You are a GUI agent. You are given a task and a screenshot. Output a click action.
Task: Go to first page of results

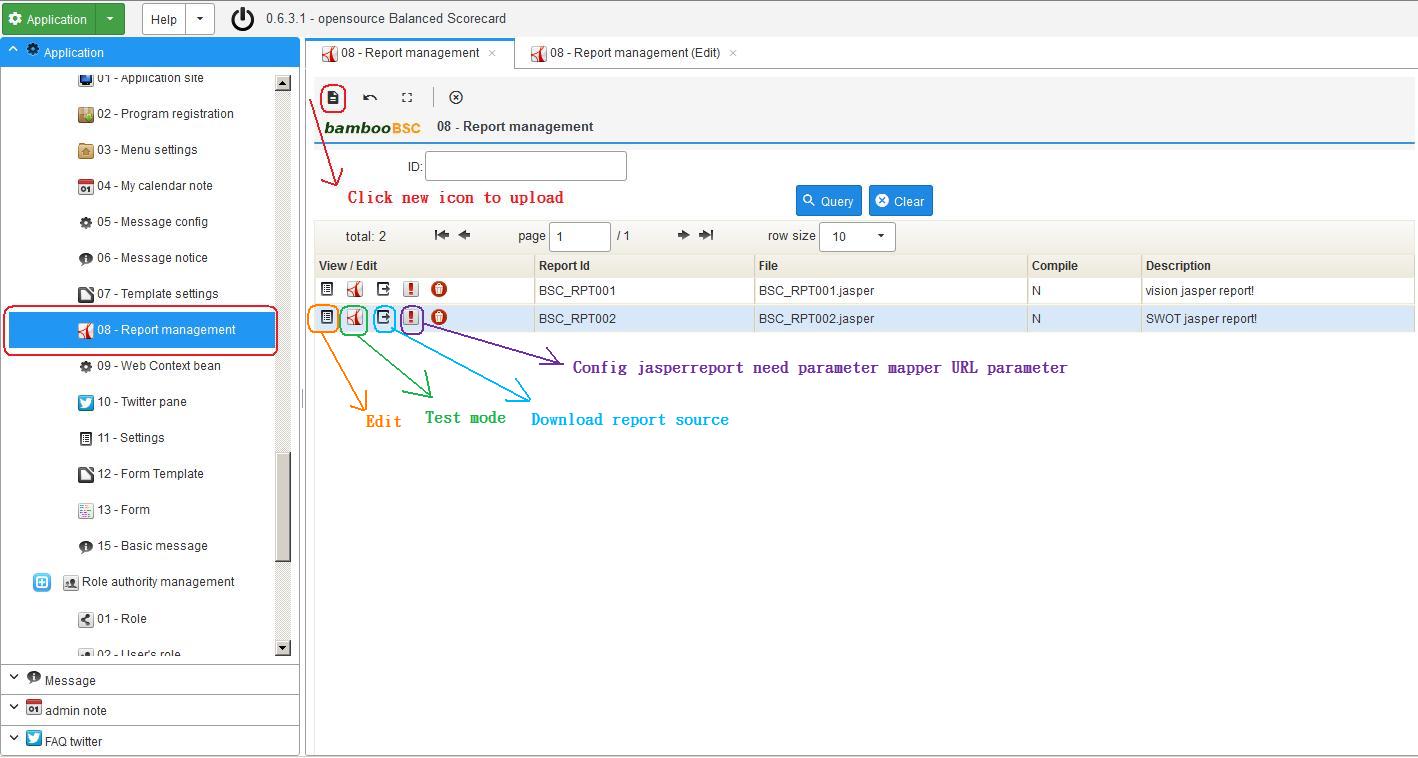tap(442, 235)
